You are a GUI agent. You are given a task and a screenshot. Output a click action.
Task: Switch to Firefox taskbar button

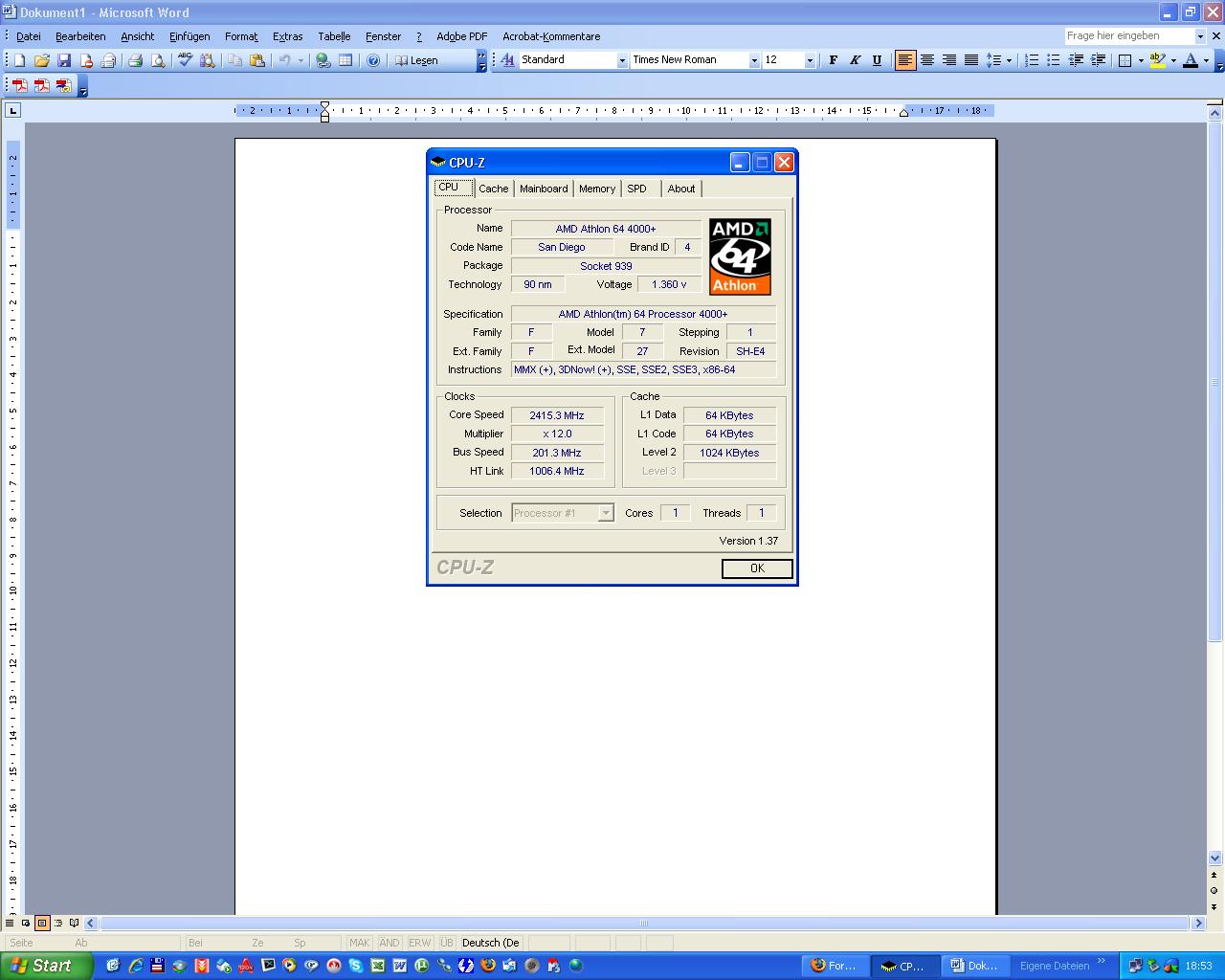click(x=834, y=966)
